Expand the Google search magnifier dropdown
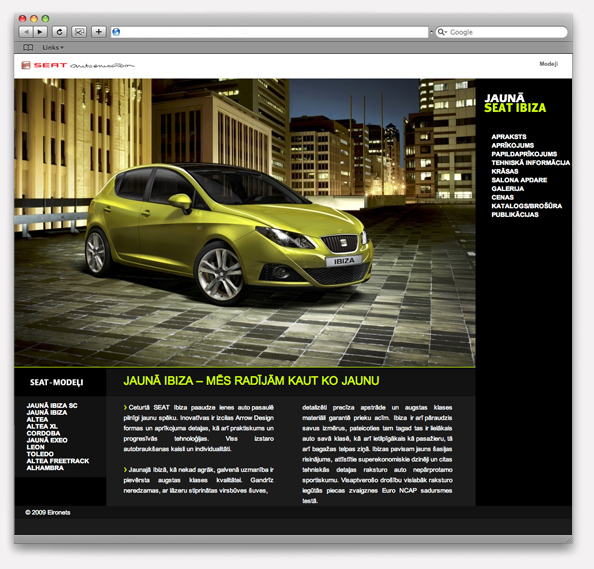This screenshot has height=569, width=594. 442,32
